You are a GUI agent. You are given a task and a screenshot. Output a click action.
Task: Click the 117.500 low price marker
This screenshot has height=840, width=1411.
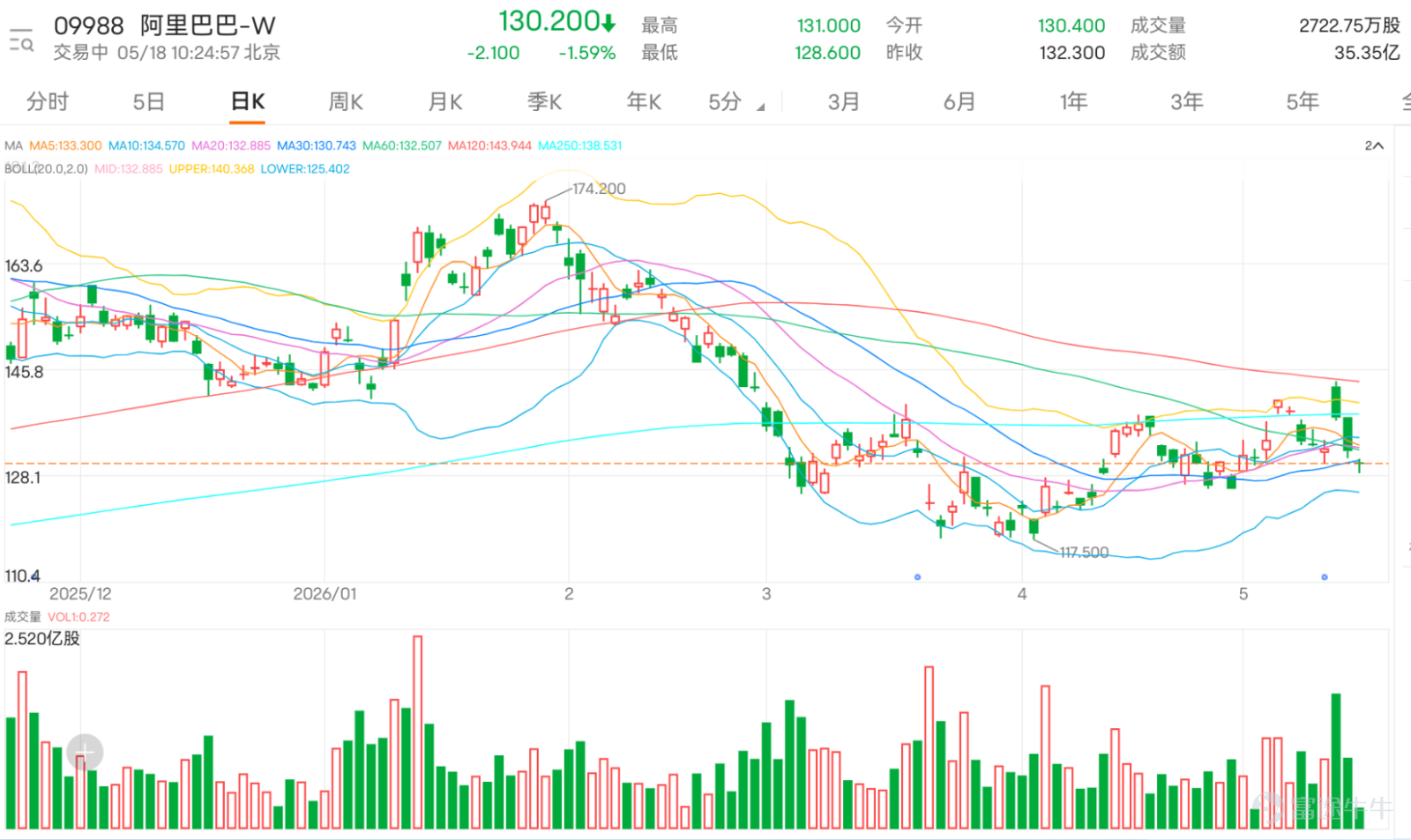click(1084, 553)
